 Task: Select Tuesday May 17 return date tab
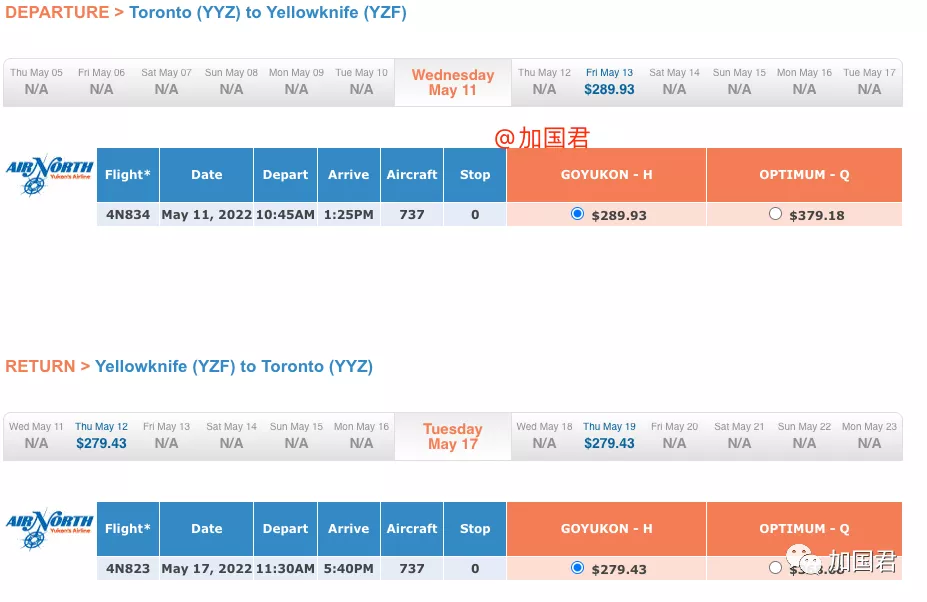click(x=453, y=436)
